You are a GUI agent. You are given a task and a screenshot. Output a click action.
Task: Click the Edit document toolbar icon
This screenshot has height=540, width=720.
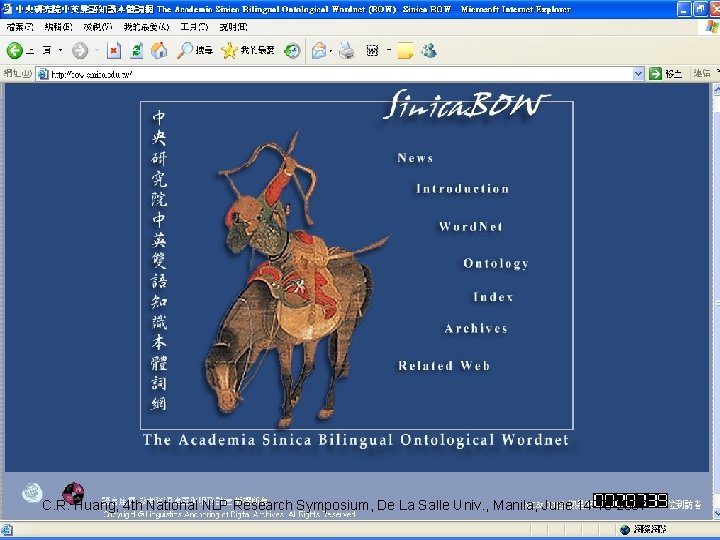372,50
